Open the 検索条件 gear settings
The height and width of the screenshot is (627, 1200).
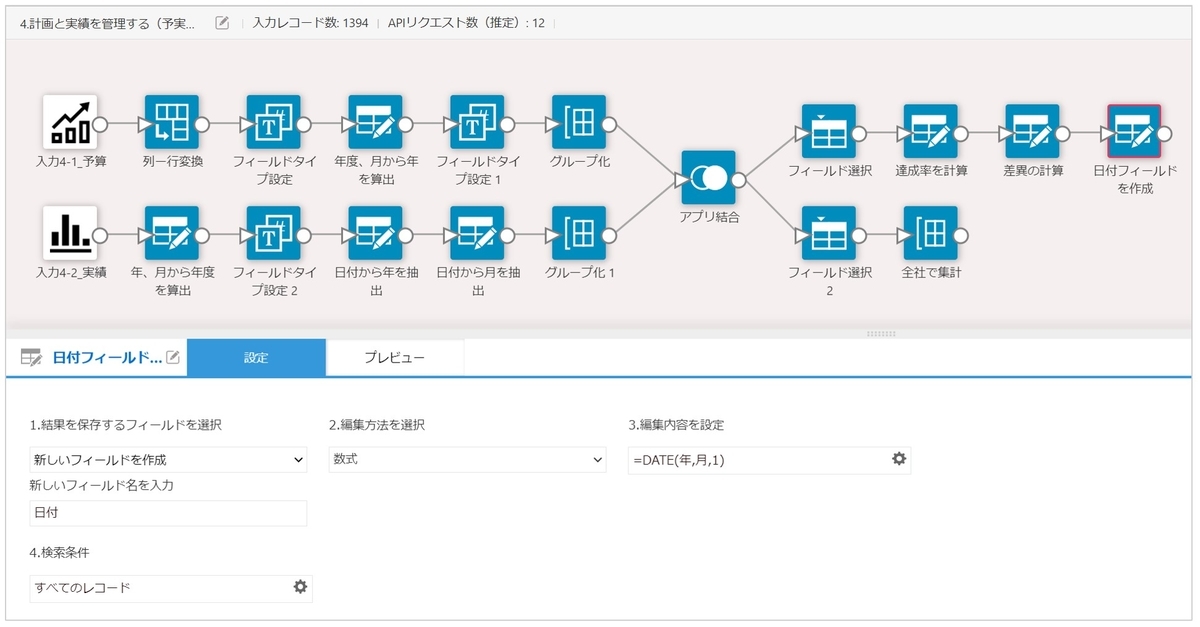[x=299, y=587]
